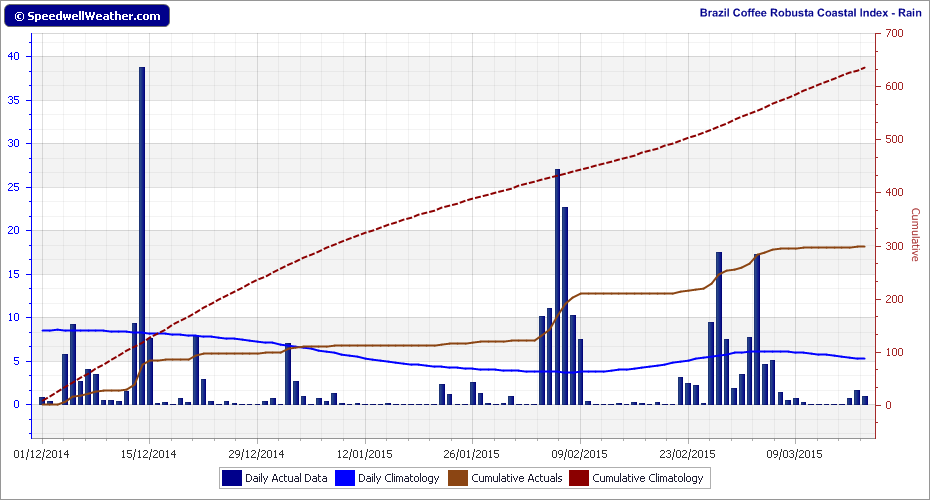This screenshot has width=930, height=500.
Task: Click the left axis value 15
Action: (14, 274)
